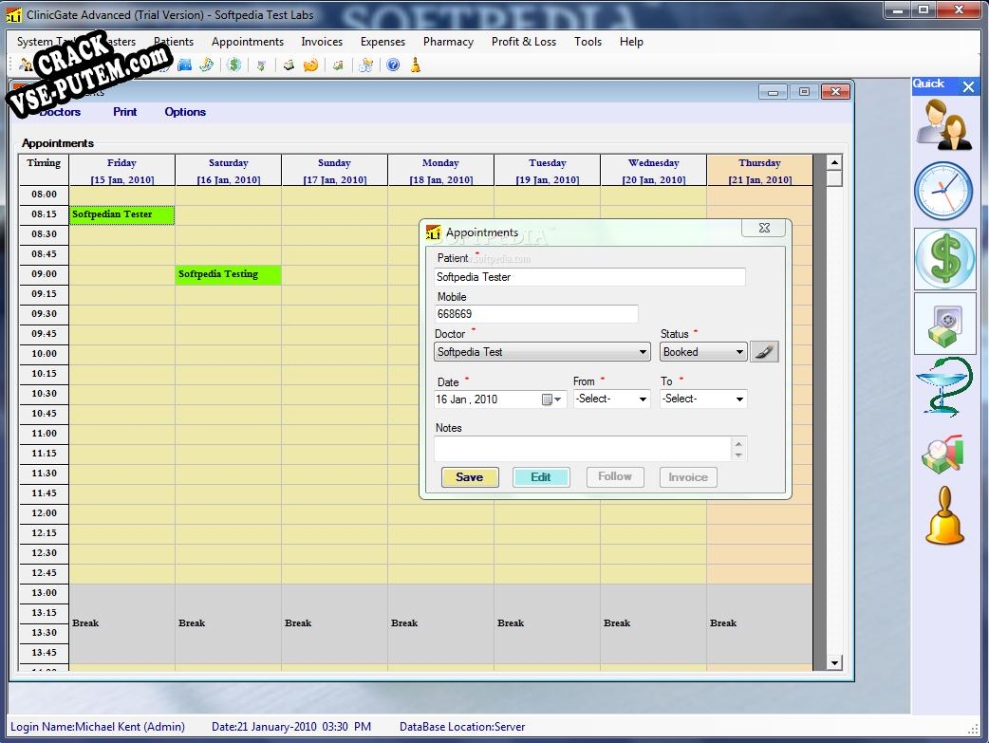Open the blue folder toolbar icon
This screenshot has width=989, height=743.
click(x=184, y=65)
